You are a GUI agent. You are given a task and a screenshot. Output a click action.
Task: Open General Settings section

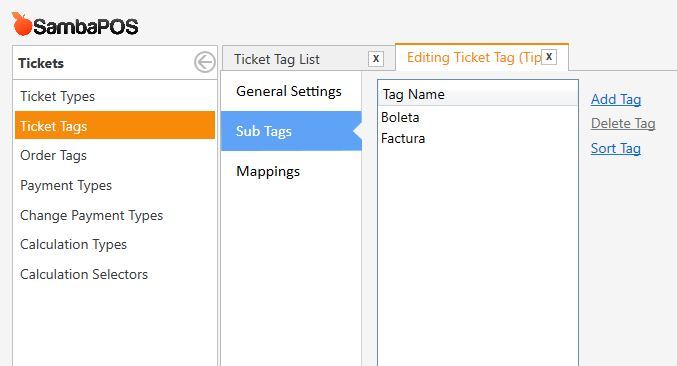(291, 91)
